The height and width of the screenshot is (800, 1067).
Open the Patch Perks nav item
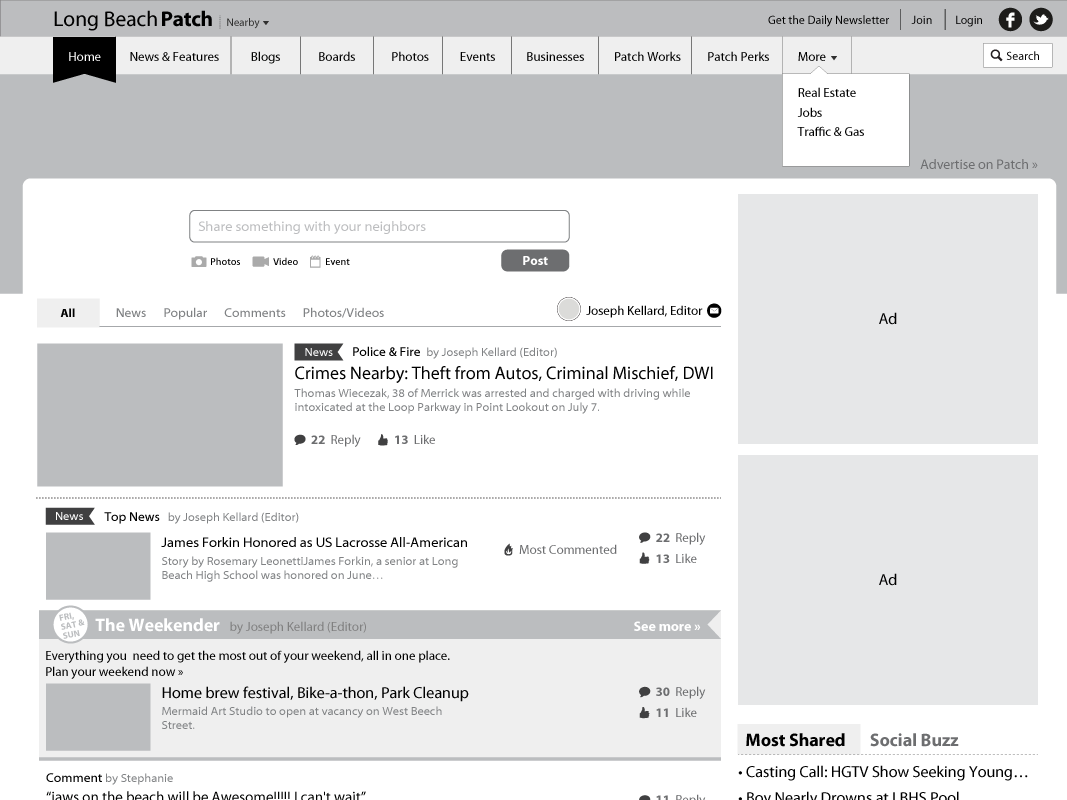point(738,56)
